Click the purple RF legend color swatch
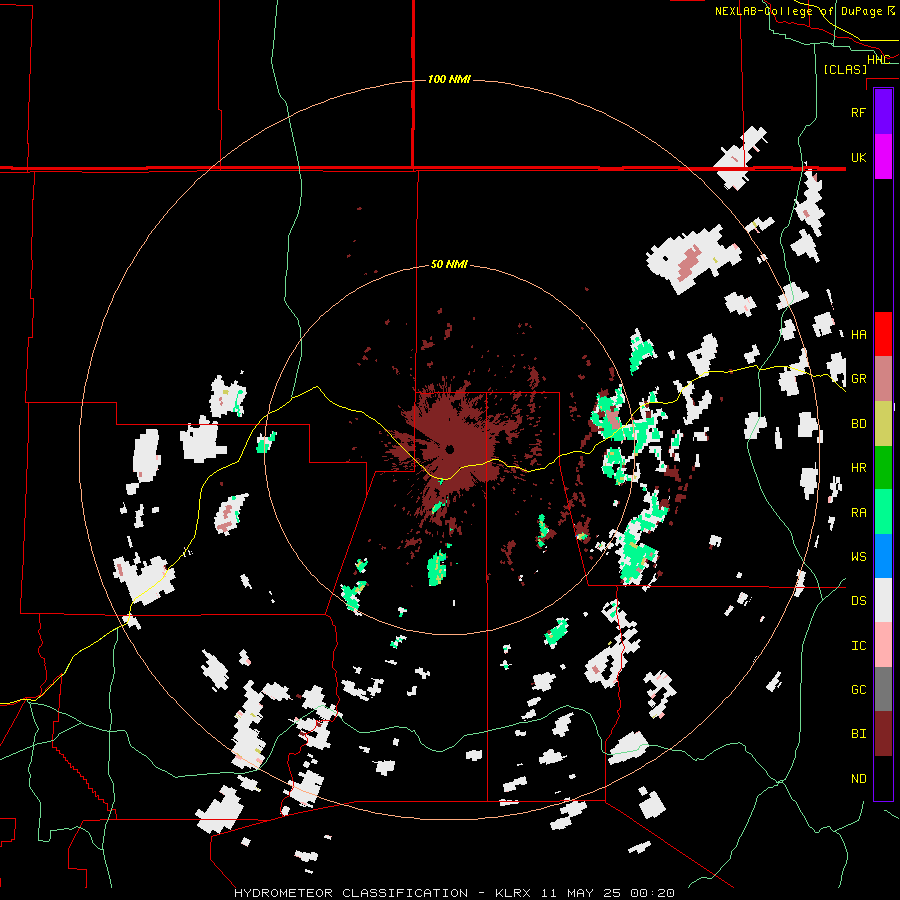The height and width of the screenshot is (900, 900). pos(883,111)
